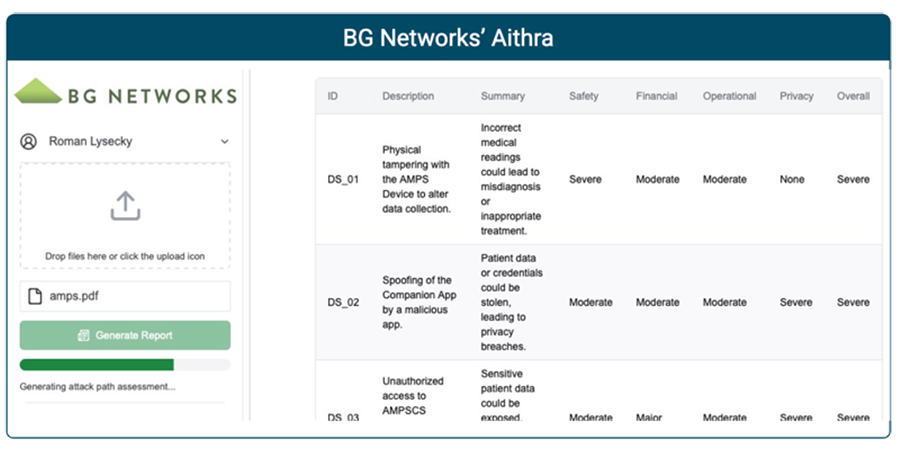This screenshot has width=900, height=452.
Task: Click the Financial column header
Action: click(x=656, y=97)
